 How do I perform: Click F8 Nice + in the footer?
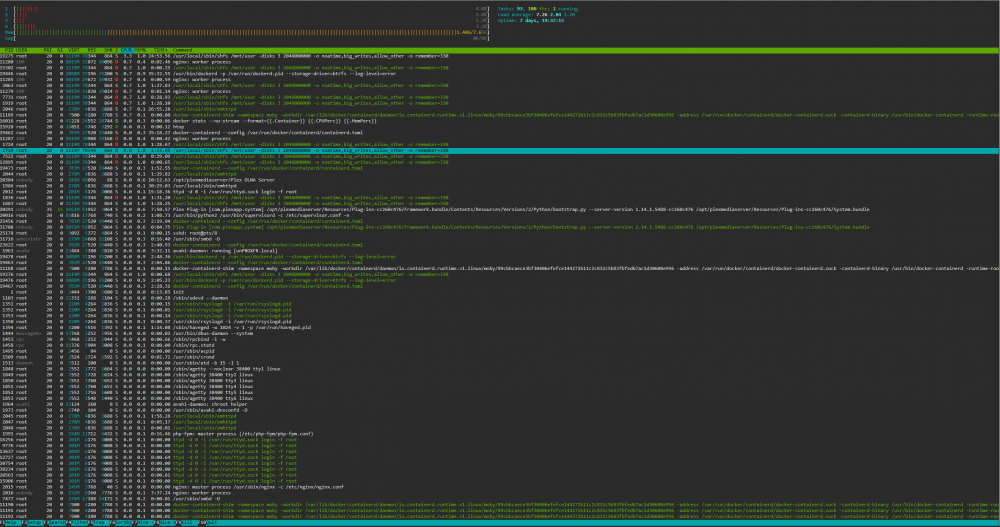[166, 523]
